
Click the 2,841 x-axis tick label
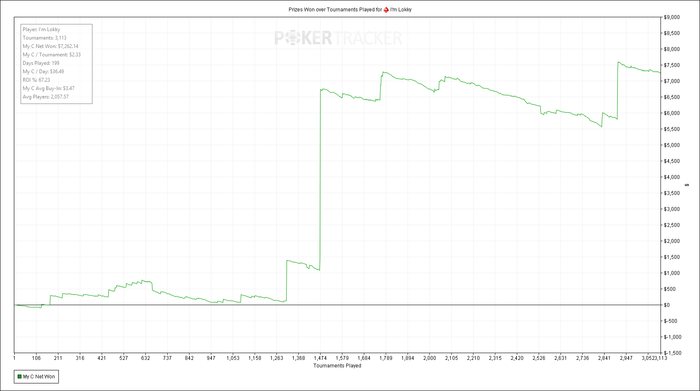click(x=604, y=358)
